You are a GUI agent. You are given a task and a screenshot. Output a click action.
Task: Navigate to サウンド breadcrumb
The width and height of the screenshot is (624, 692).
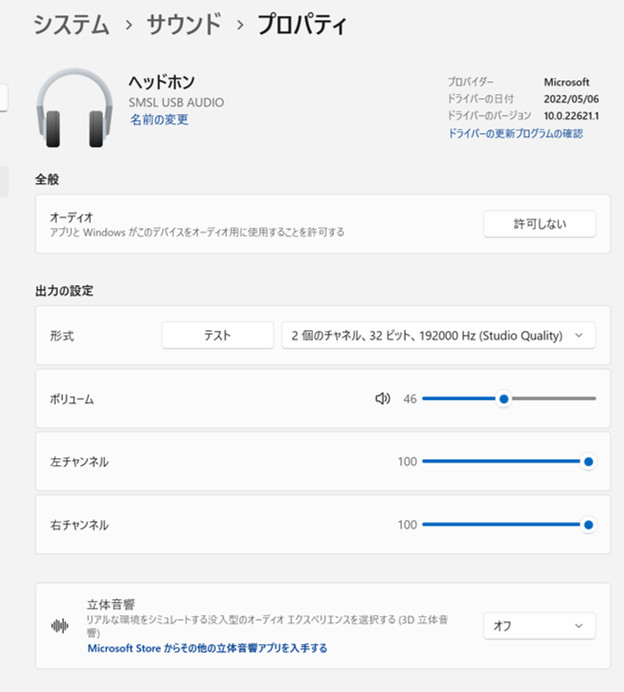click(x=184, y=24)
